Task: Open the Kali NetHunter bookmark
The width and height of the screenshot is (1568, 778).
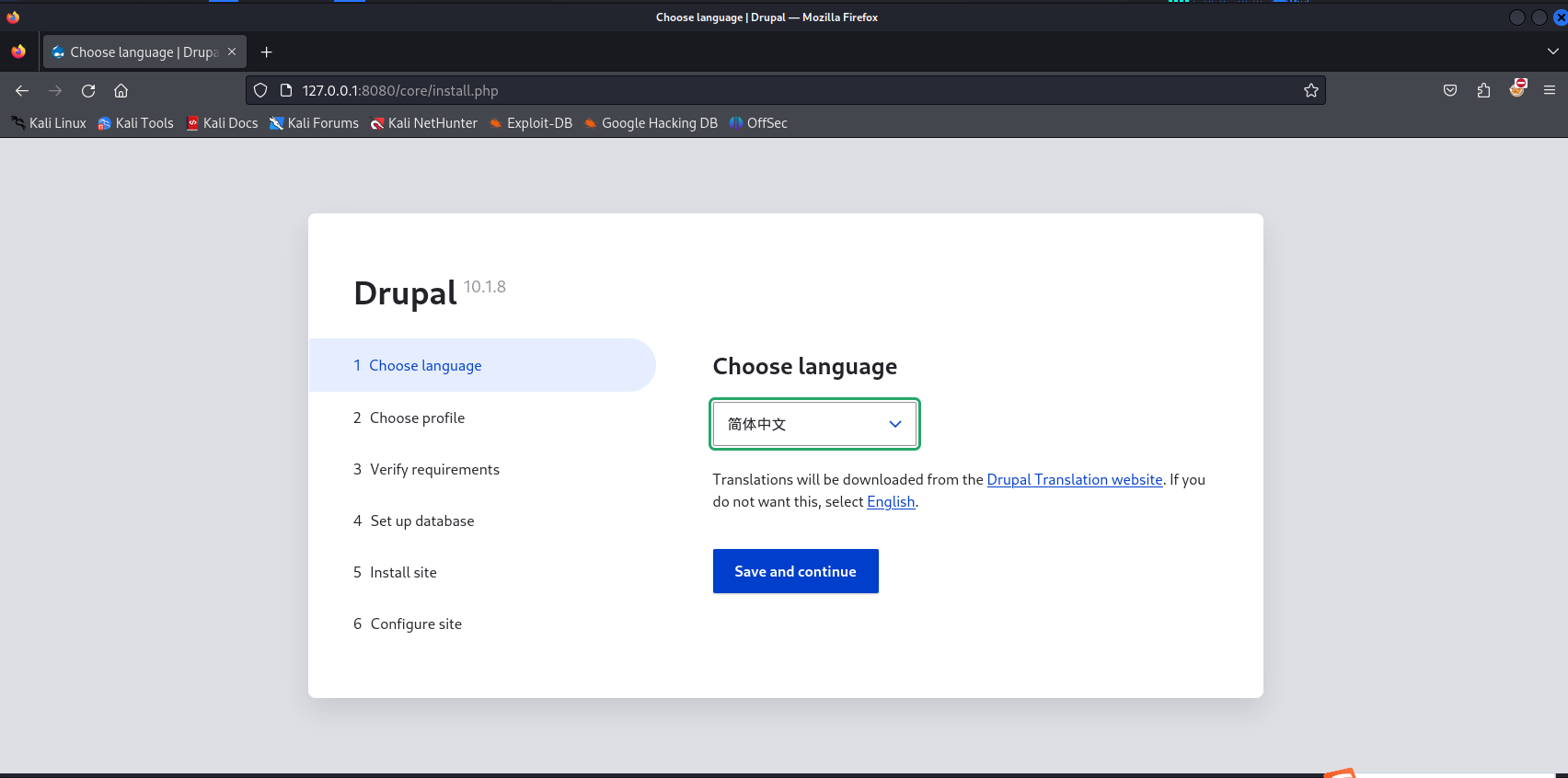Action: click(423, 123)
